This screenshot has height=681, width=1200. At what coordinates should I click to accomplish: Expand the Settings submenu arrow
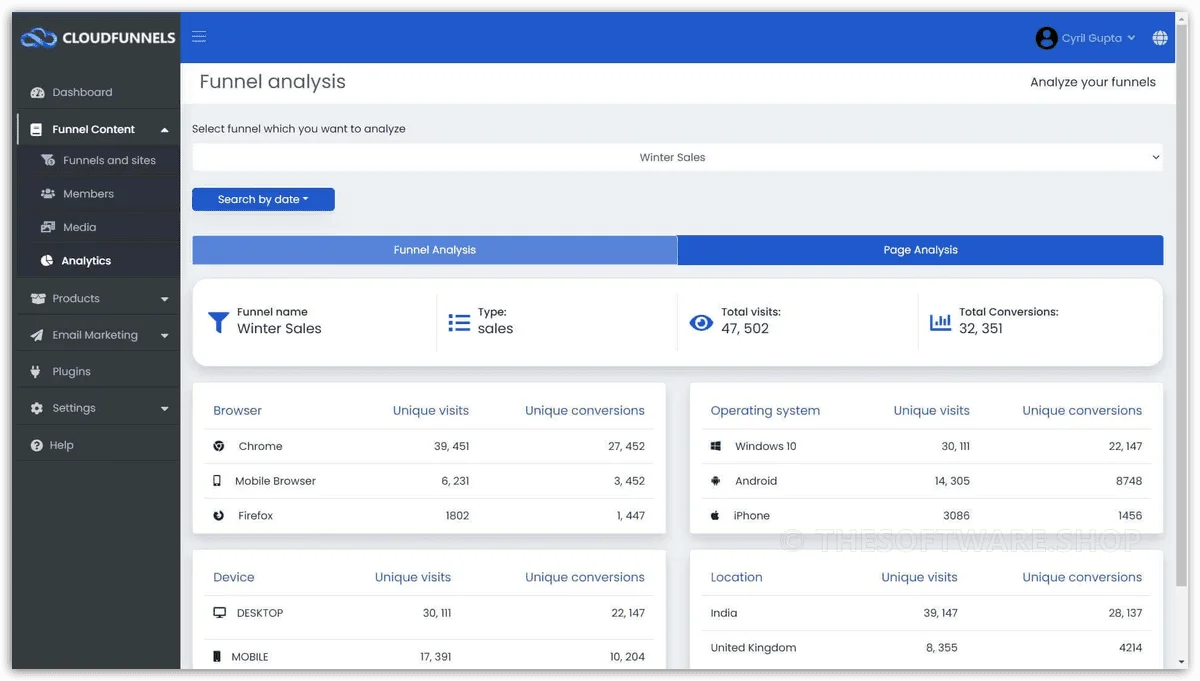tap(164, 409)
